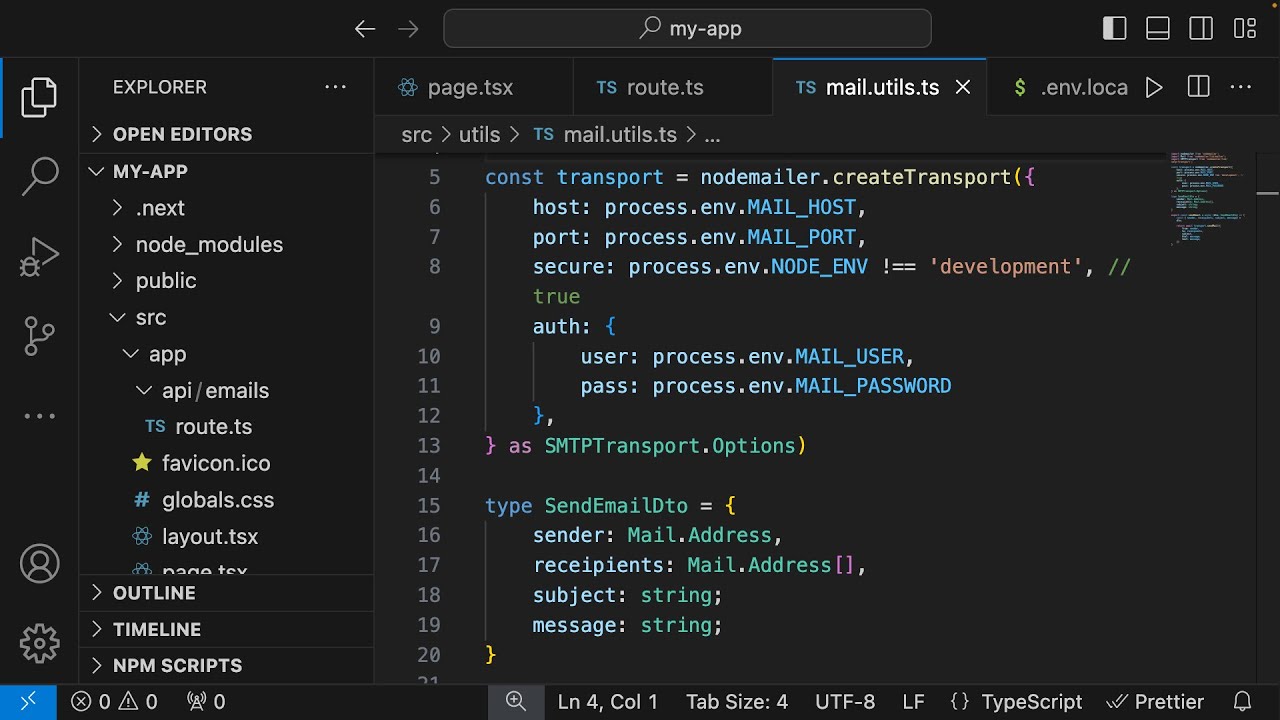Click the src breadcrumb segment

(417, 135)
